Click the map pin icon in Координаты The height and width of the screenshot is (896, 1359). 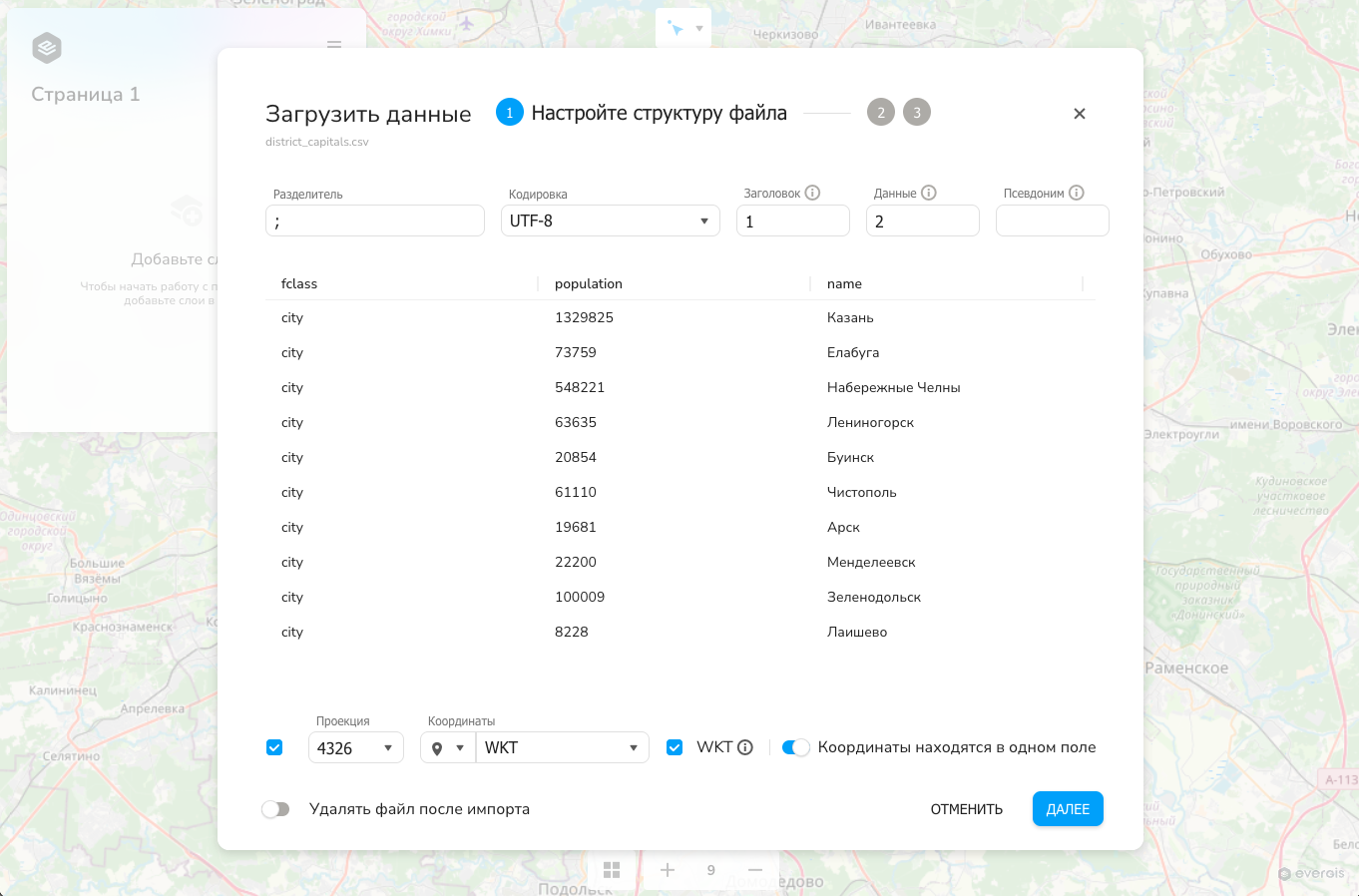pos(437,748)
